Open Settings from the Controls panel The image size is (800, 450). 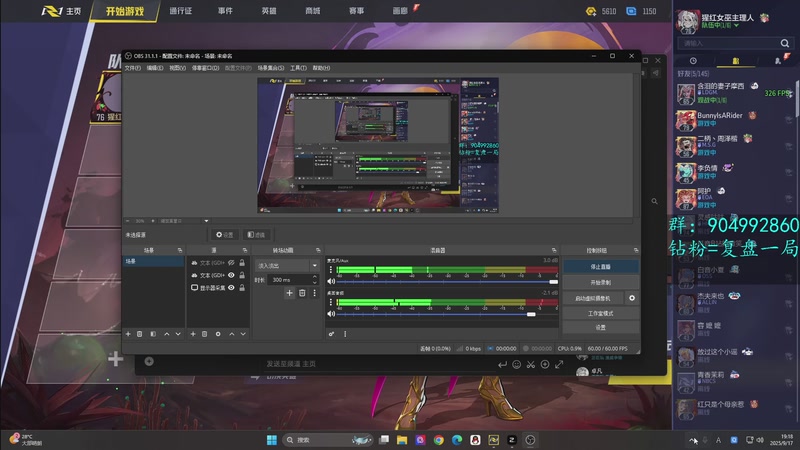pyautogui.click(x=601, y=328)
